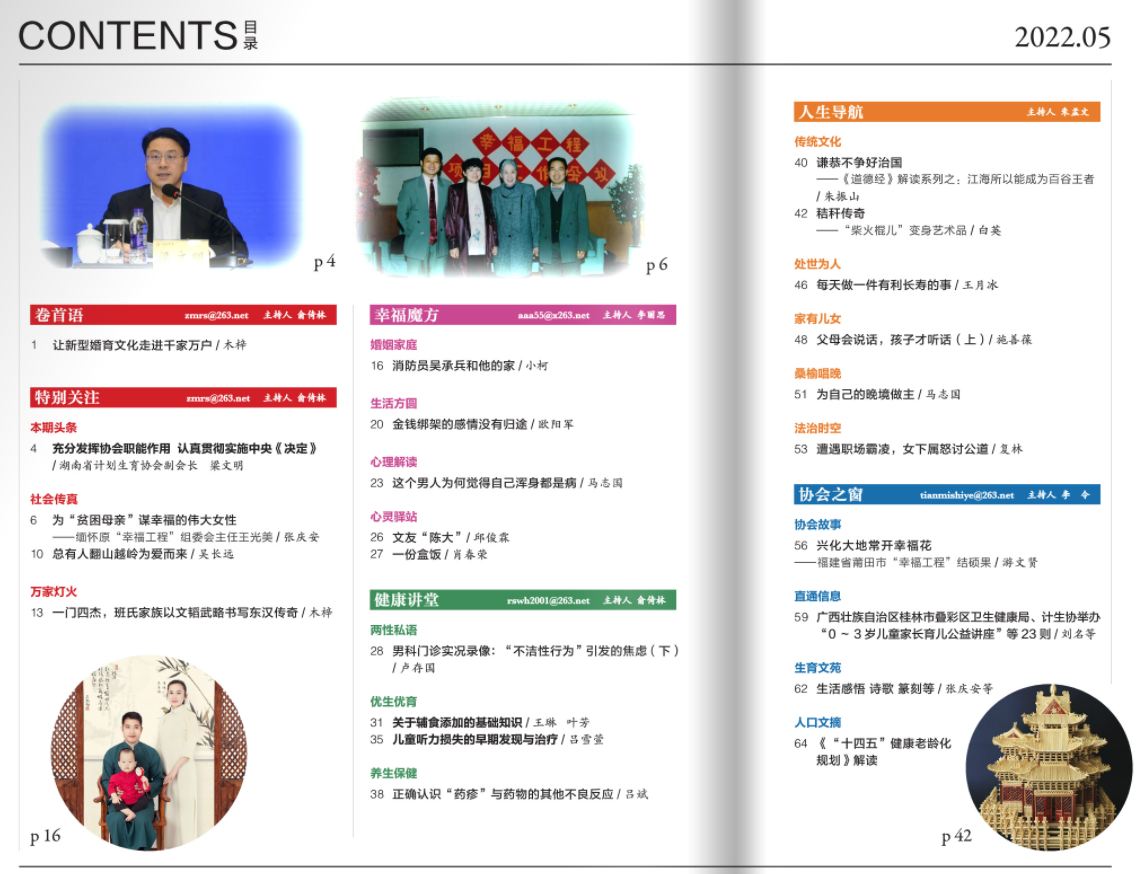Screen dimensions: 1139x874
Task: Click article 金钱绑架的感情没有归途
Action: click(x=459, y=424)
